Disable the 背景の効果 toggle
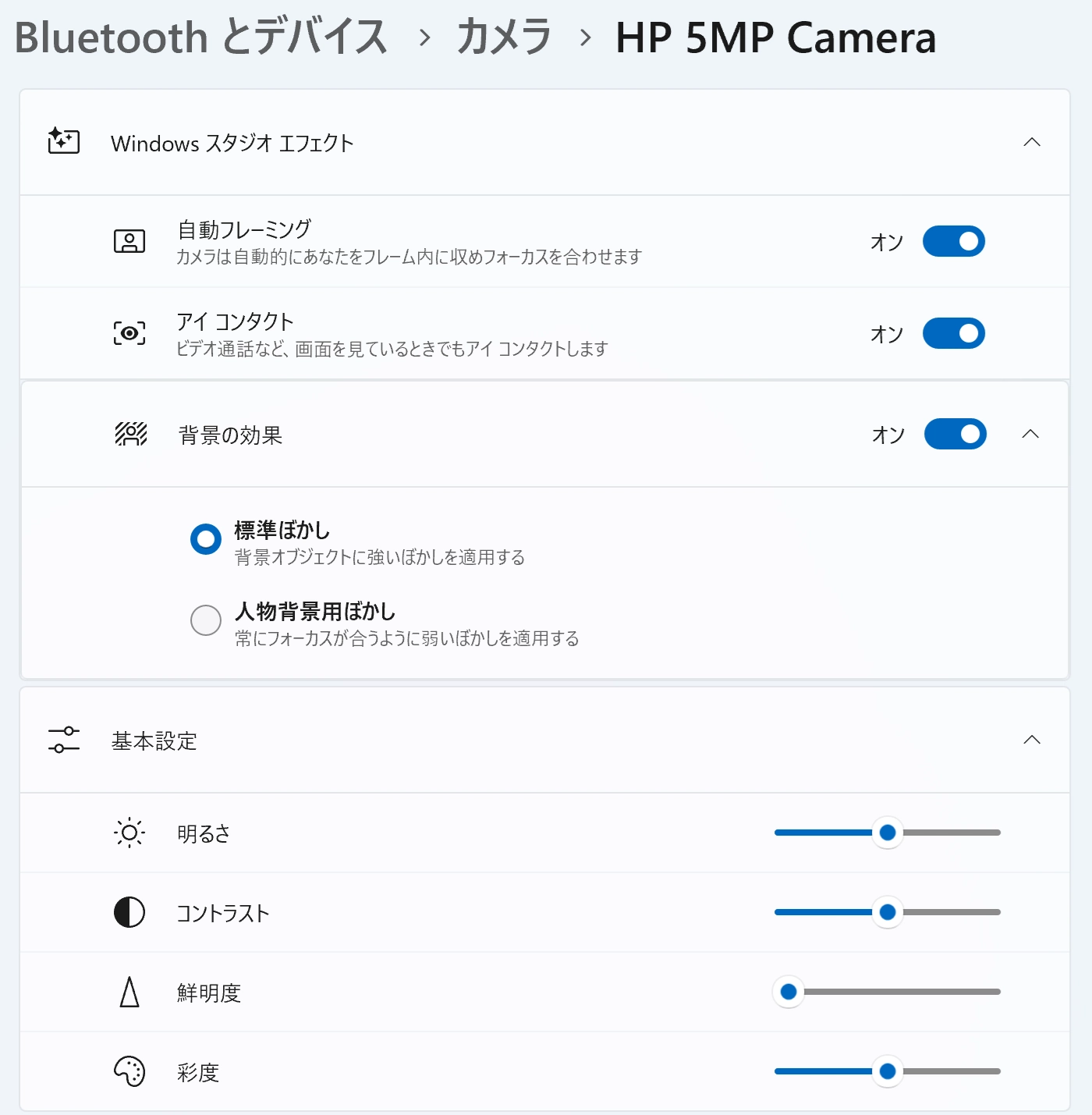The width and height of the screenshot is (1092, 1115). pos(955,434)
